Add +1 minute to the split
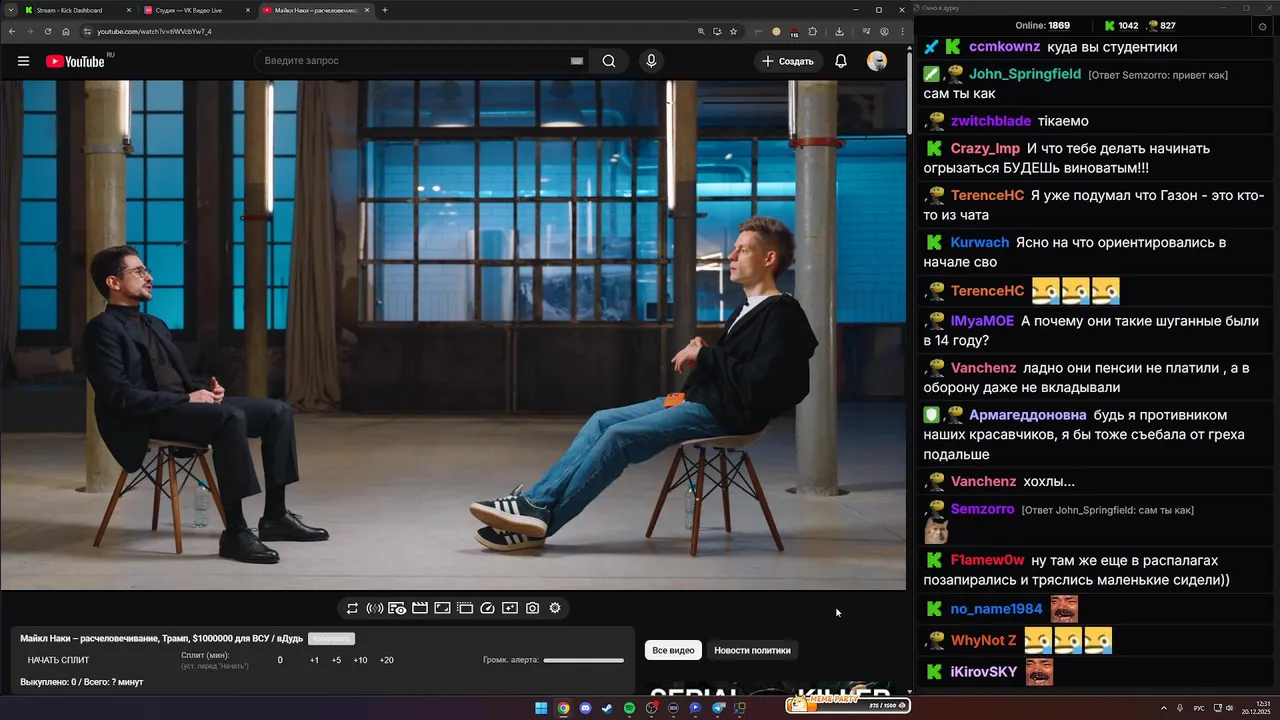This screenshot has height=720, width=1280. pyautogui.click(x=314, y=660)
